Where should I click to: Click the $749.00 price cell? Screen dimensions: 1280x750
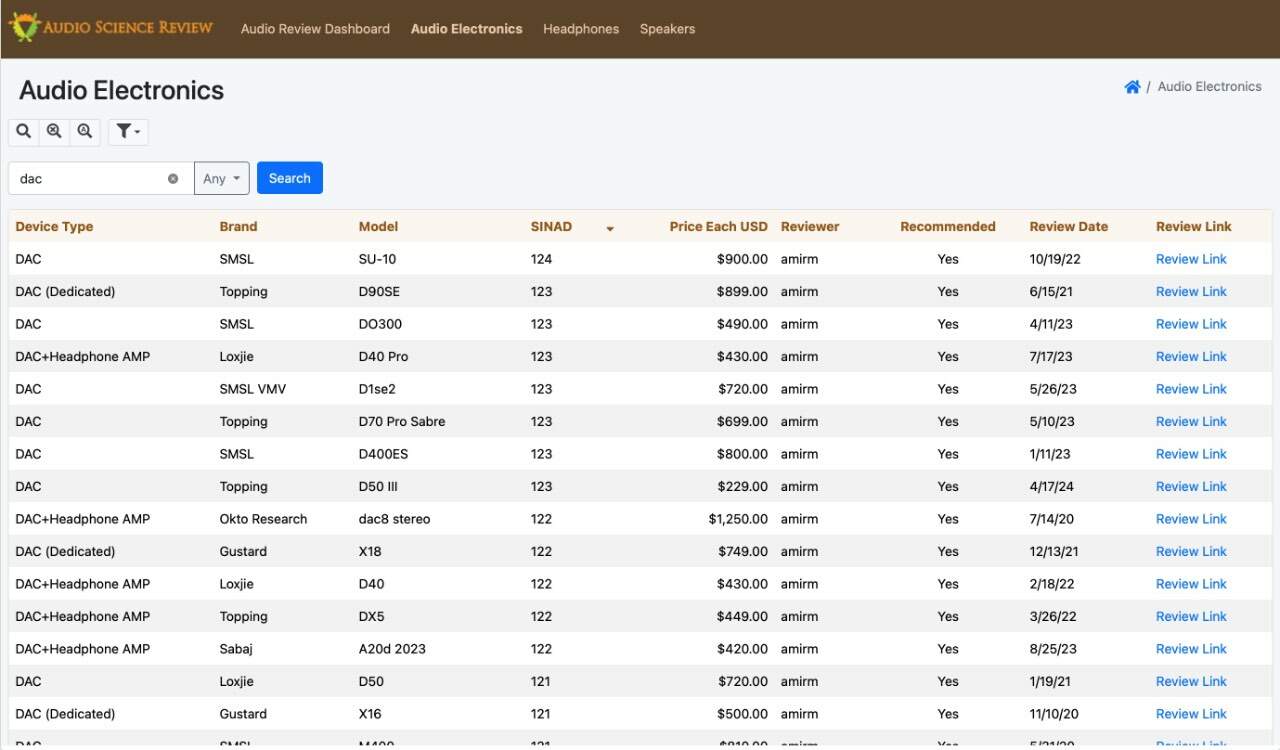click(742, 552)
